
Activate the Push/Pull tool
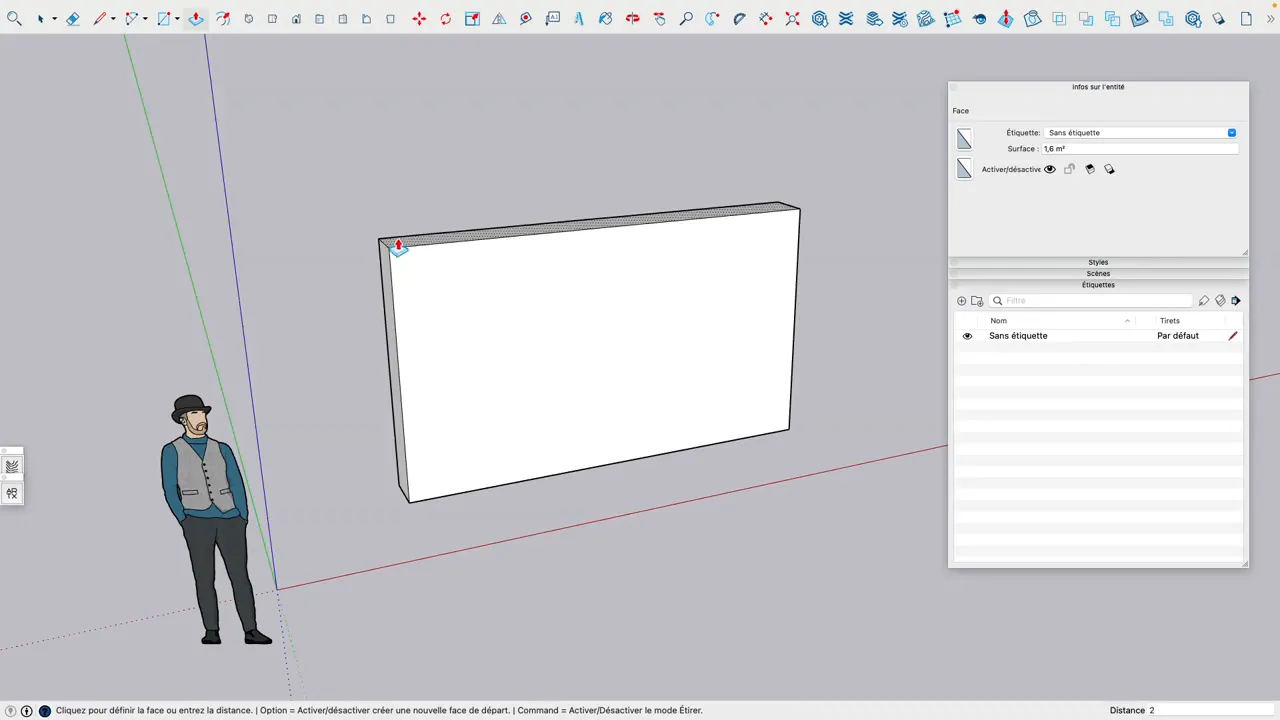point(196,18)
